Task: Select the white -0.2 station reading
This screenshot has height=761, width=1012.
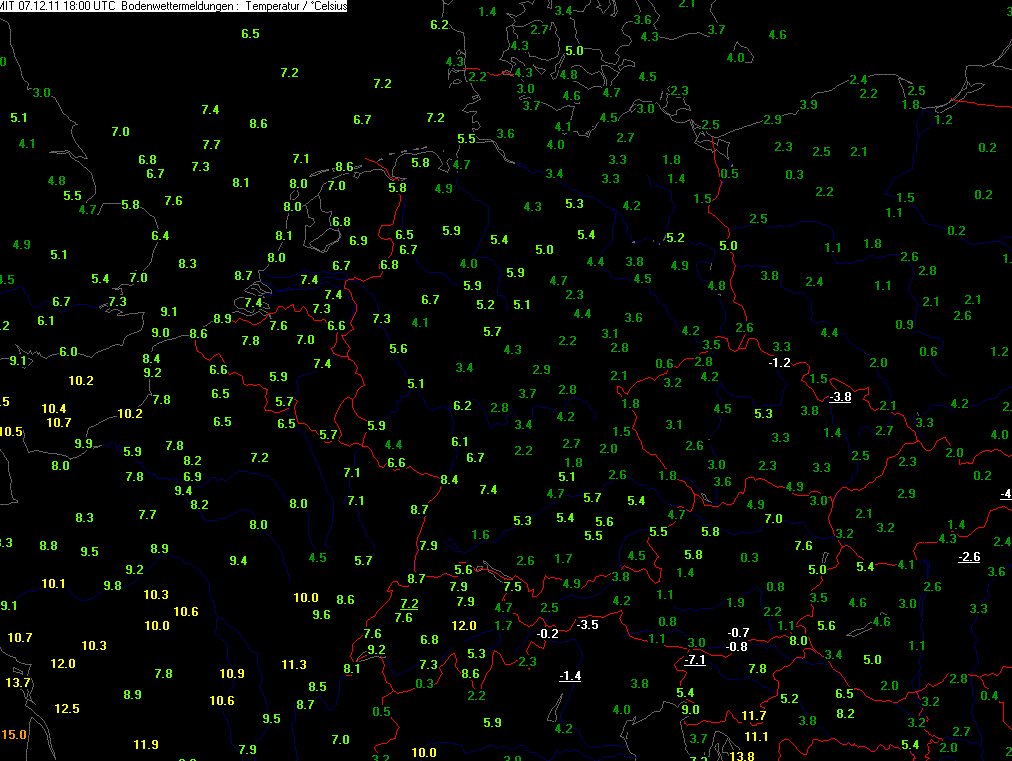Action: (547, 633)
